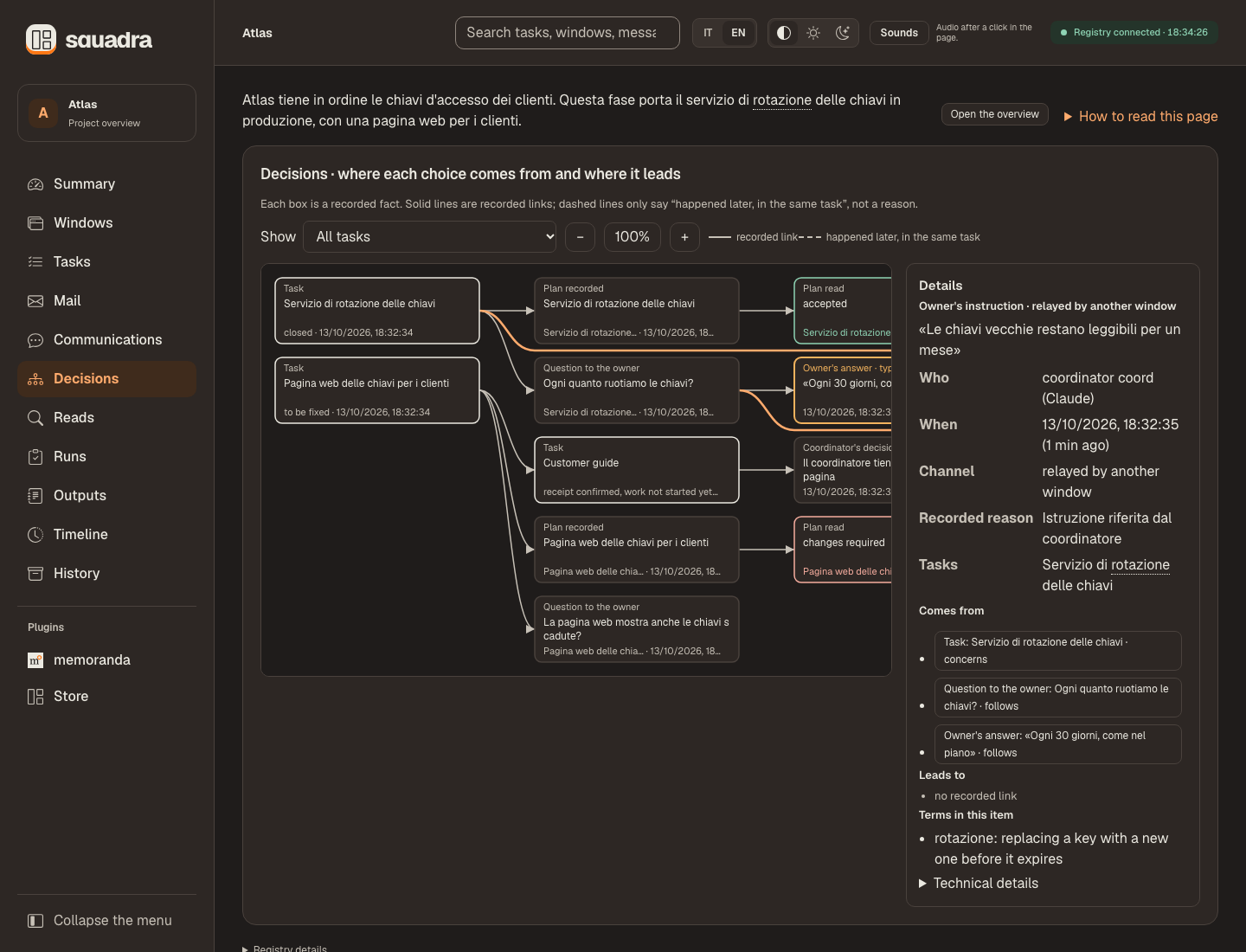Image resolution: width=1246 pixels, height=952 pixels.
Task: Click the Communications chat bubble icon
Action: coord(35,340)
